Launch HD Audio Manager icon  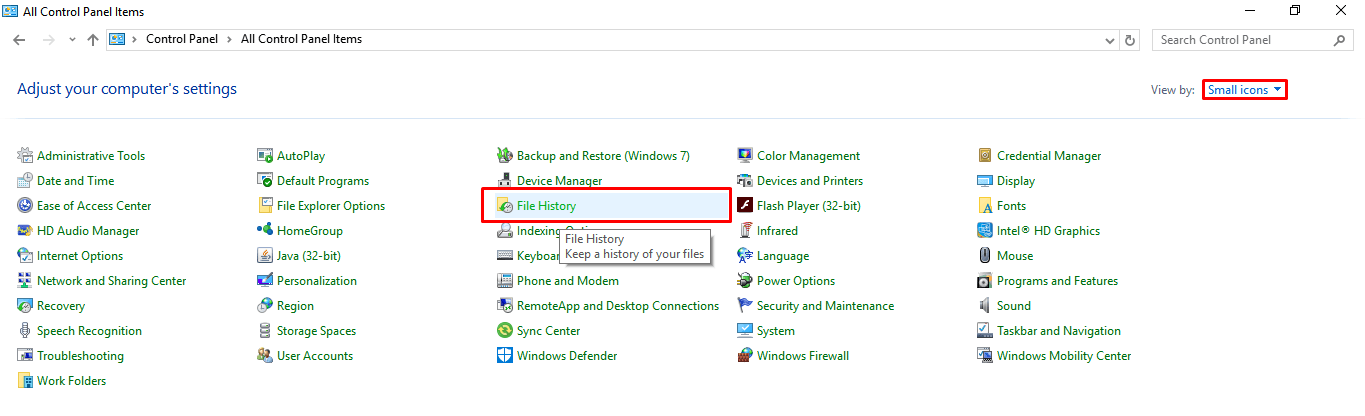click(x=25, y=231)
